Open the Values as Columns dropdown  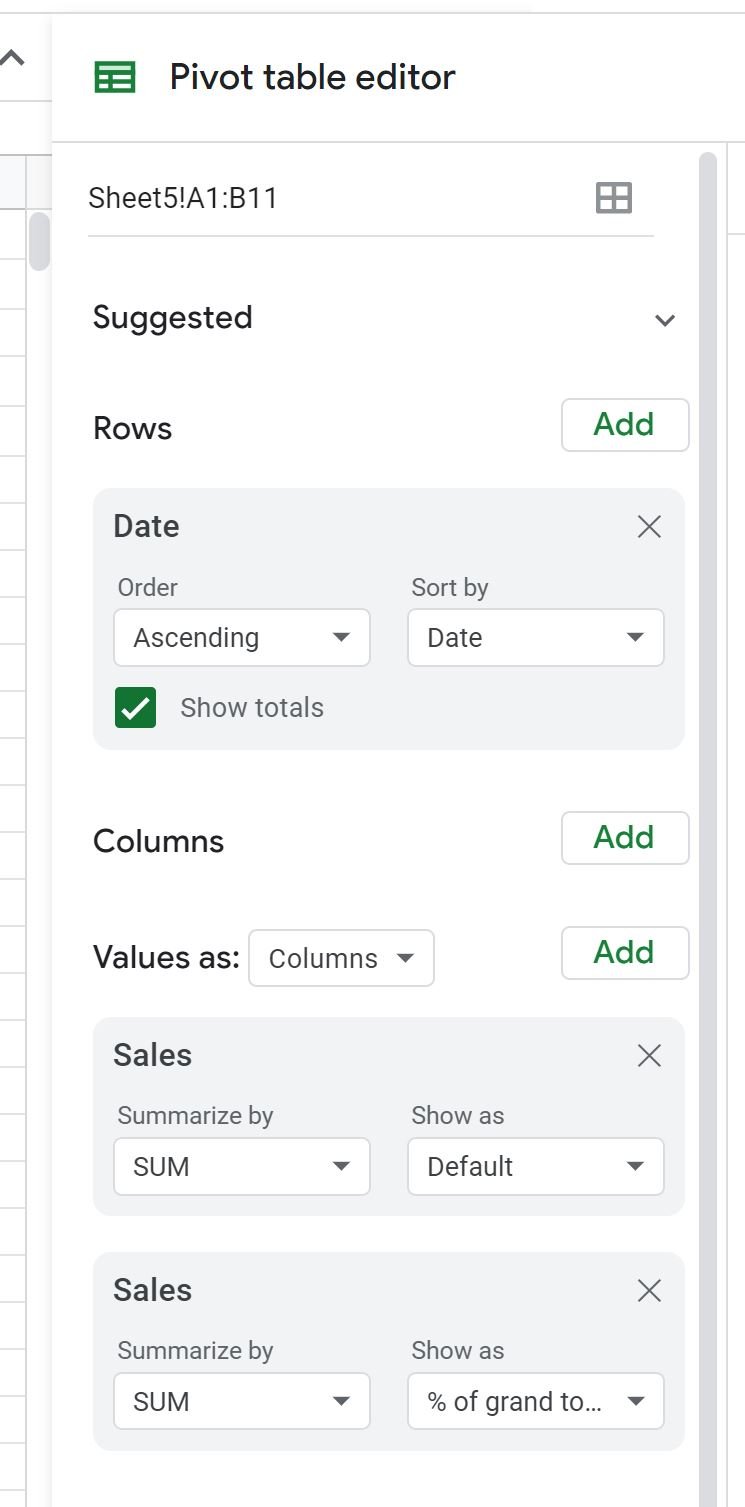point(342,958)
